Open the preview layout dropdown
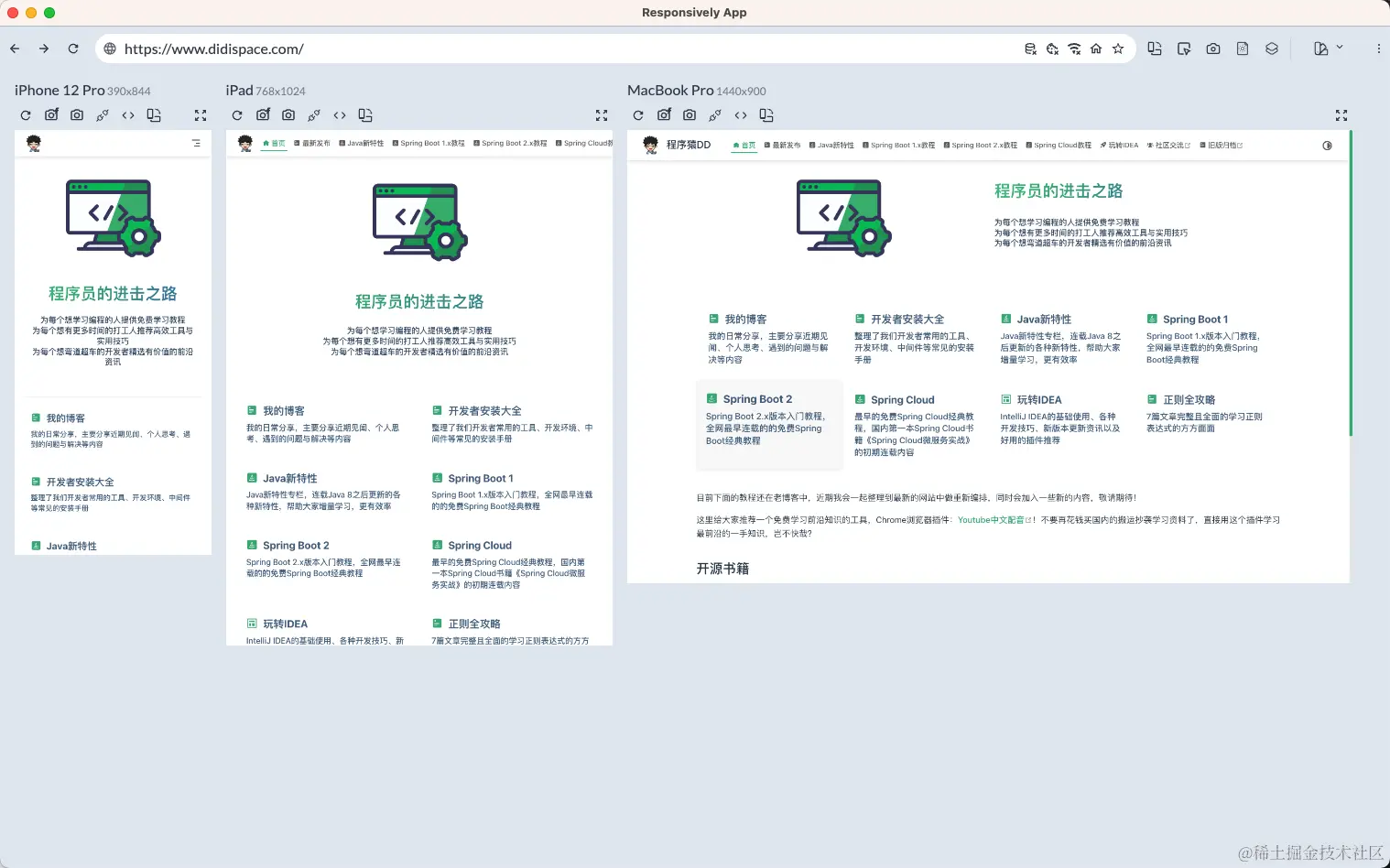The height and width of the screenshot is (868, 1390). tap(1328, 49)
